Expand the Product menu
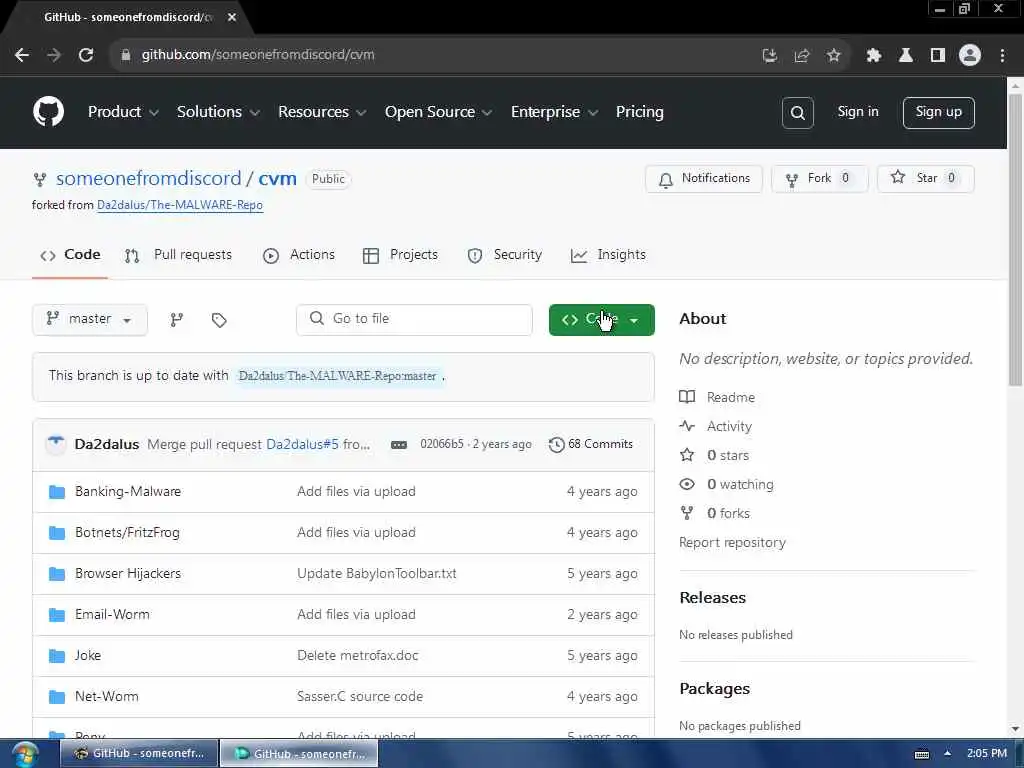The width and height of the screenshot is (1024, 768). point(123,112)
